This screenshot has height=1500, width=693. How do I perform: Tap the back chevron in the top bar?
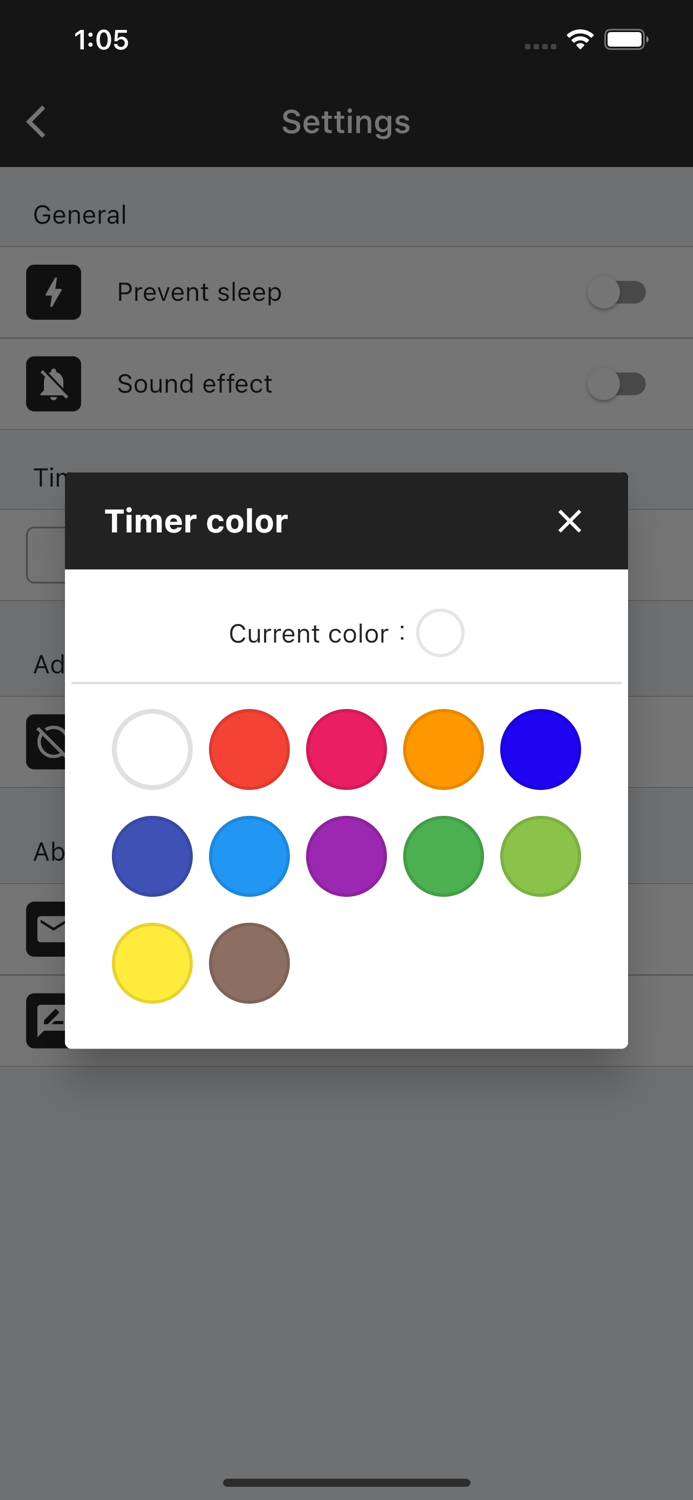tap(36, 121)
